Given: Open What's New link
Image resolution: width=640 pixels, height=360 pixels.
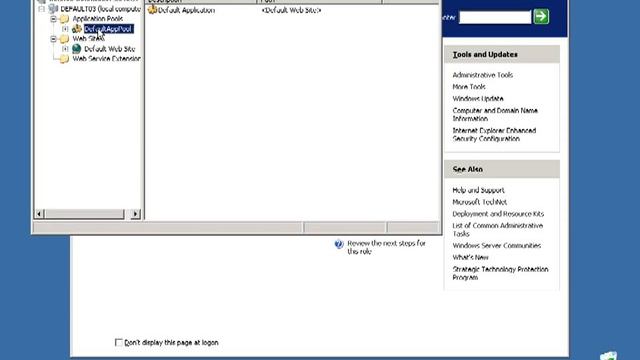Looking at the screenshot, I should tap(470, 257).
